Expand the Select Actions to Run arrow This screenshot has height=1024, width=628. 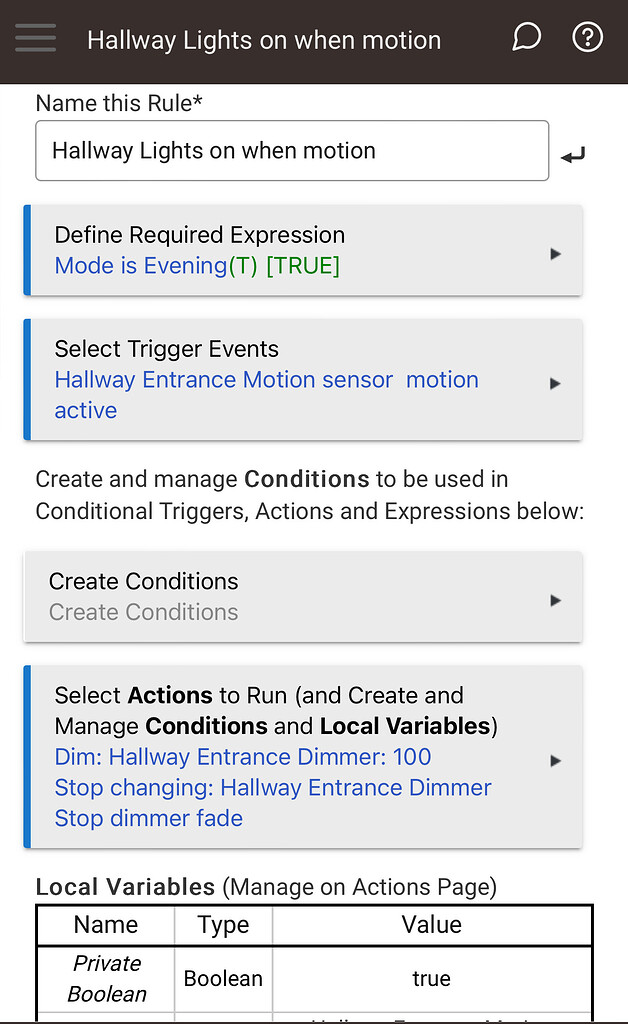556,760
